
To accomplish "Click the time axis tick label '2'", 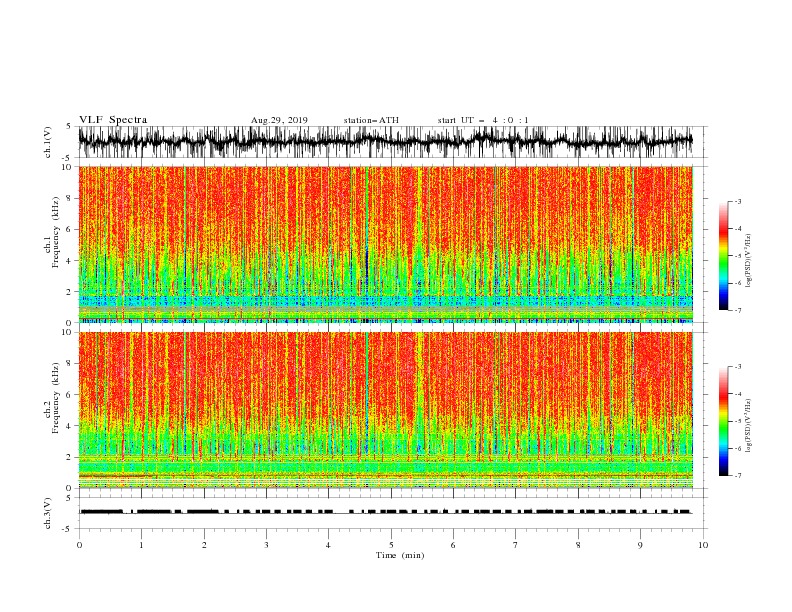I will tap(204, 545).
